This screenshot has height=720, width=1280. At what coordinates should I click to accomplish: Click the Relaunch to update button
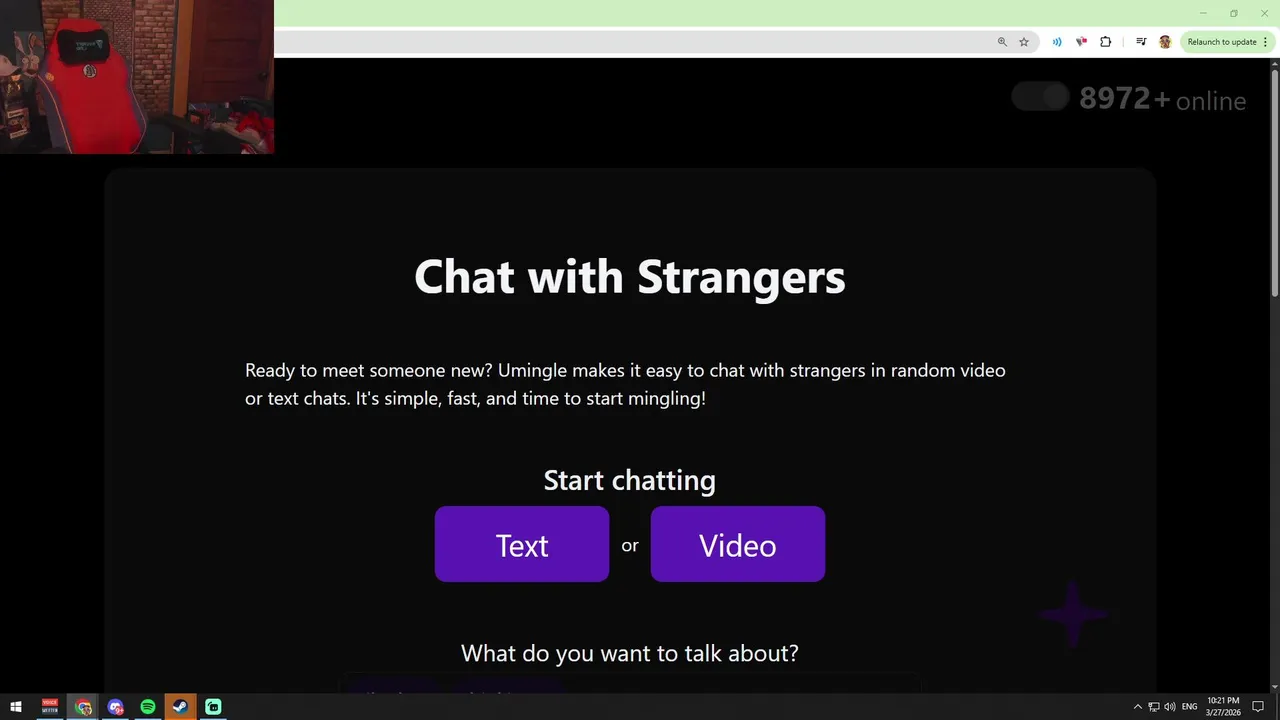pyautogui.click(x=1222, y=42)
